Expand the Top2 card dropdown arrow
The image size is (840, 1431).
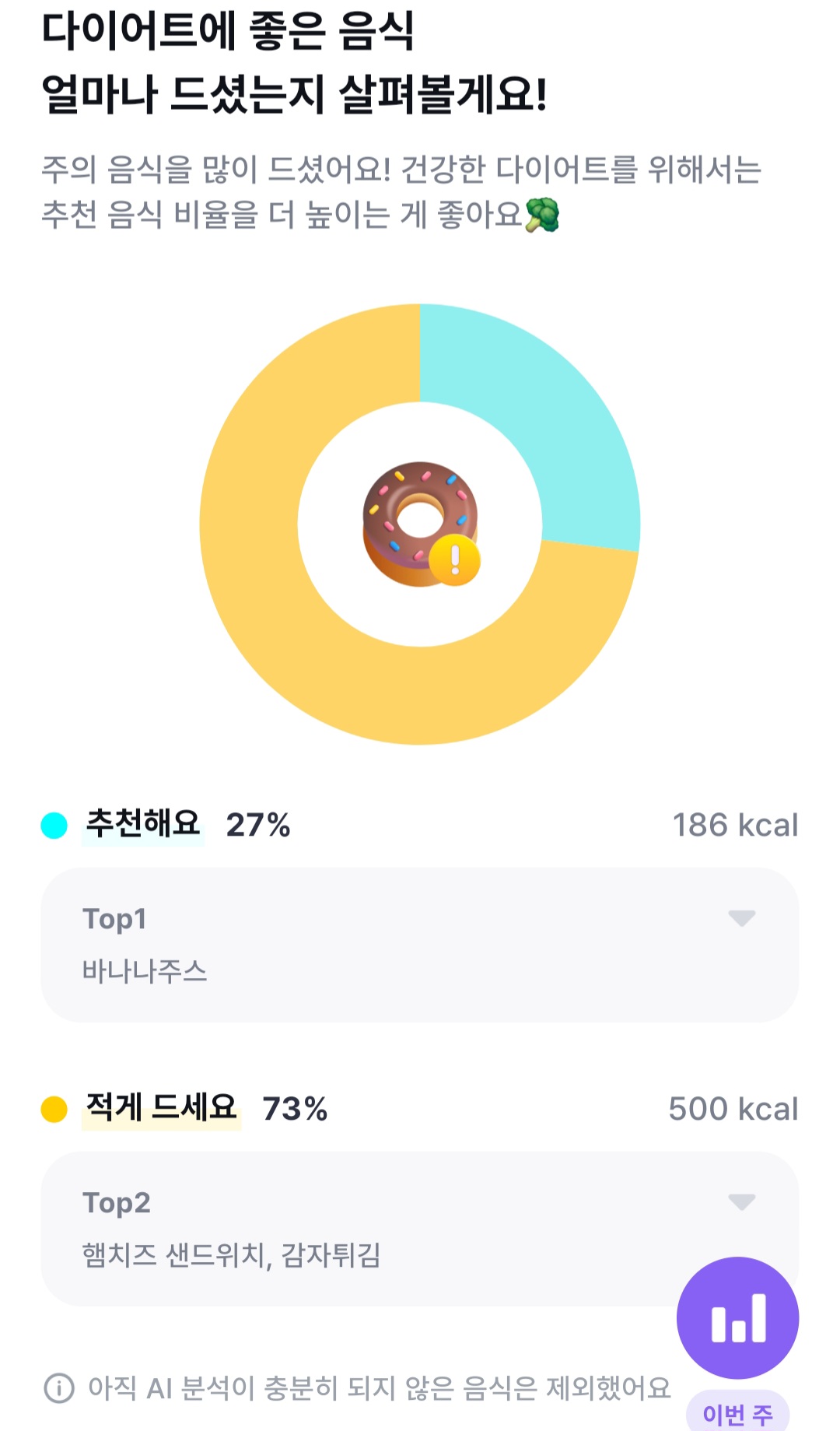pyautogui.click(x=741, y=1202)
